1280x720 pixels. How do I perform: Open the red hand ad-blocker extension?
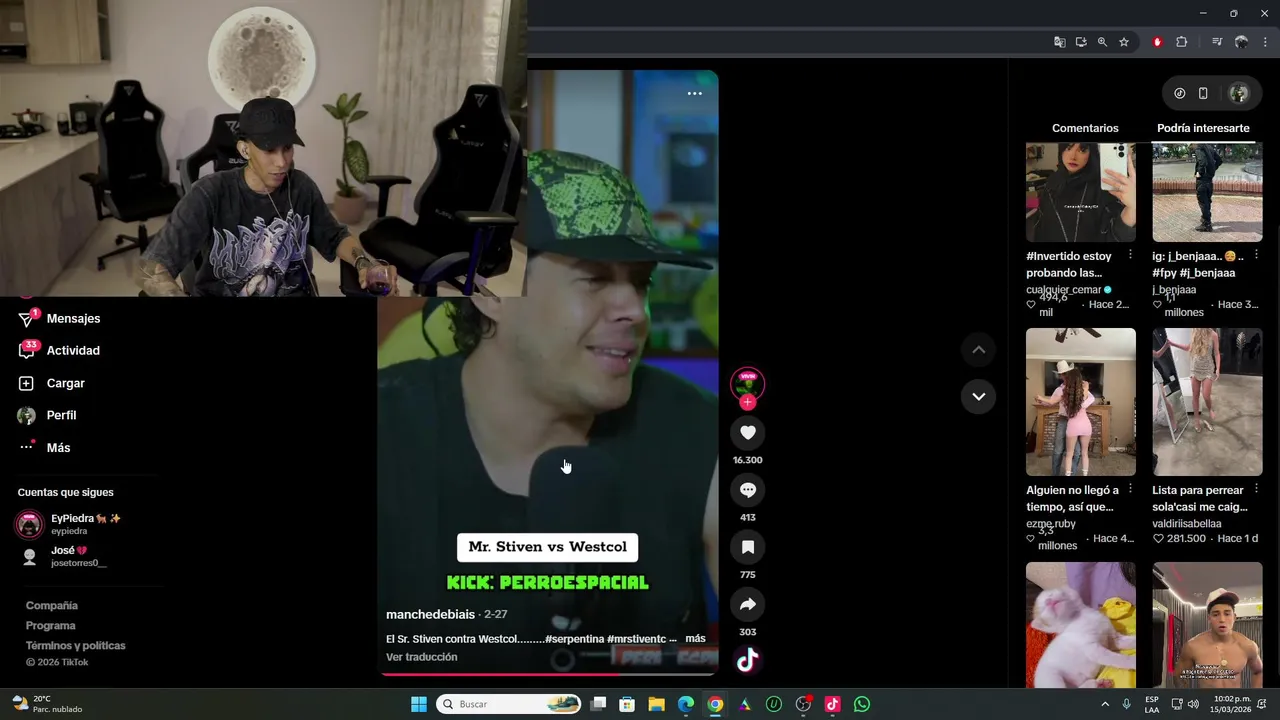pos(1157,42)
